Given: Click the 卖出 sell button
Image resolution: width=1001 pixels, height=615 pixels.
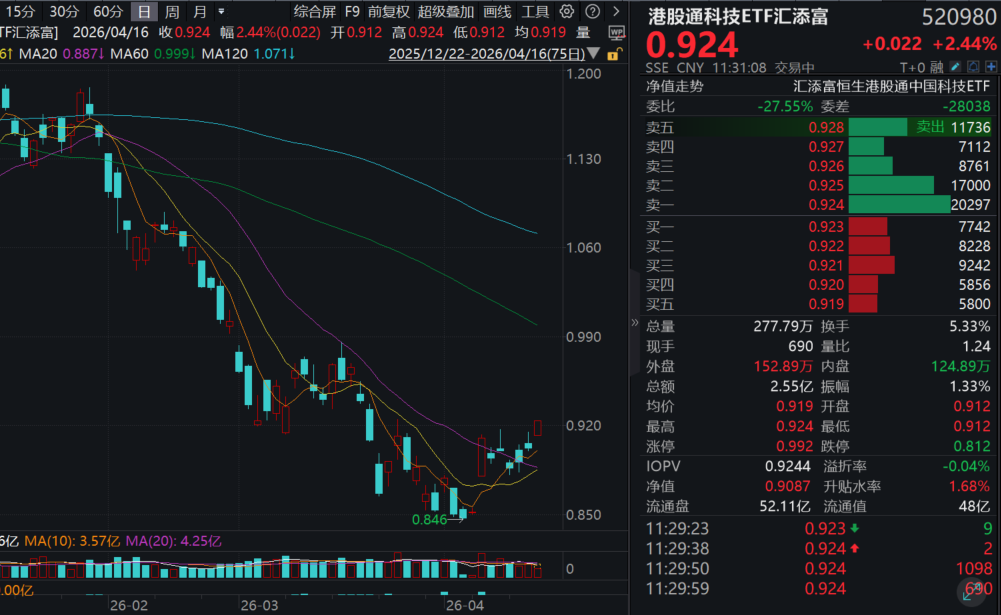Looking at the screenshot, I should pyautogui.click(x=930, y=127).
